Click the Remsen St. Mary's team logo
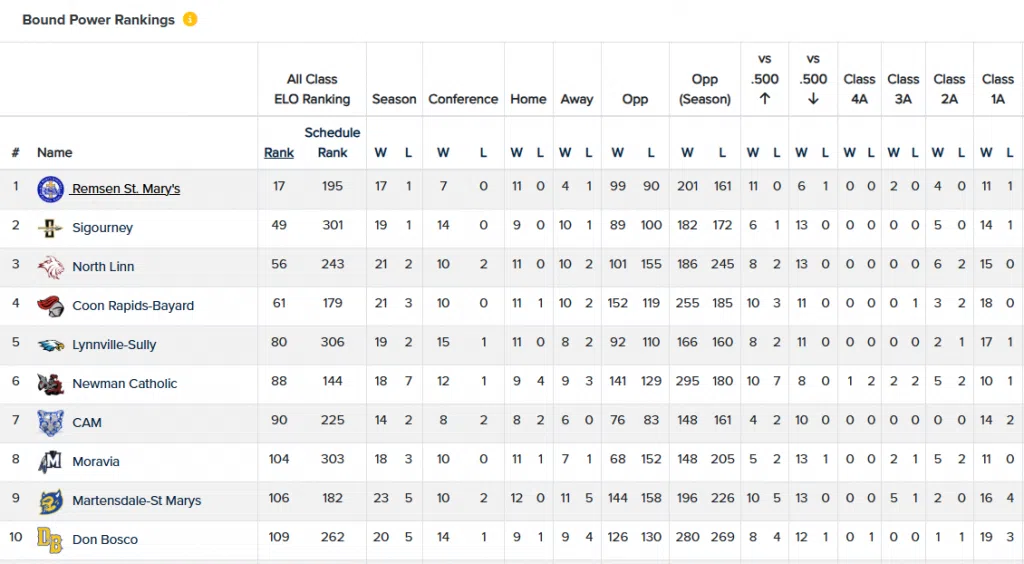Screen dimensions: 1024x564 pyautogui.click(x=50, y=188)
